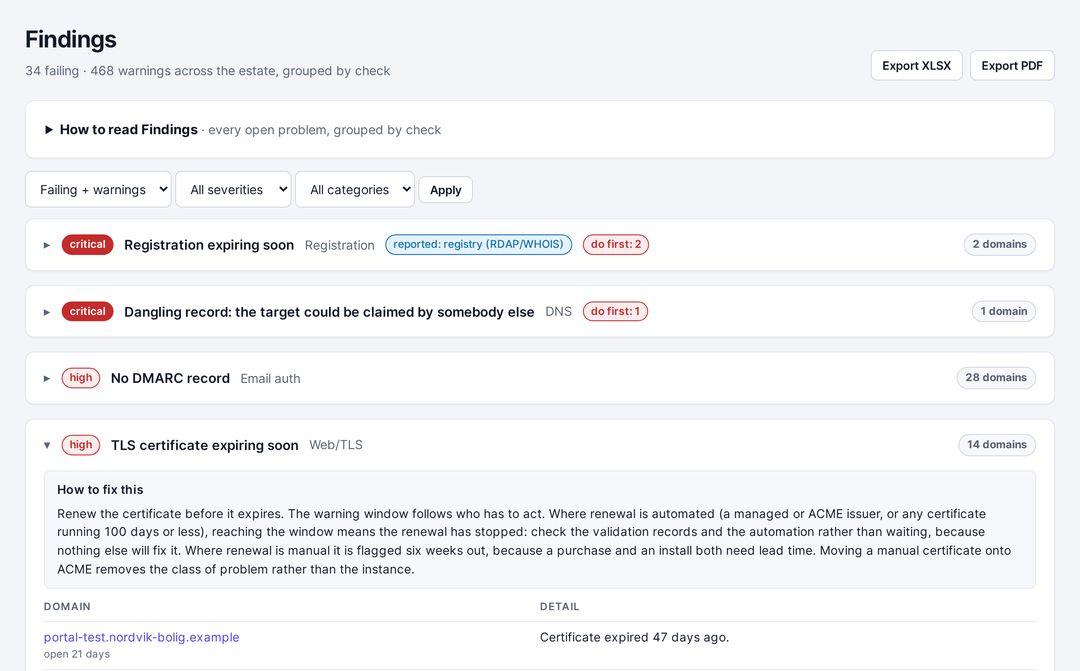Viewport: 1080px width, 671px height.
Task: Expand the No DMARC record finding
Action: 539,378
